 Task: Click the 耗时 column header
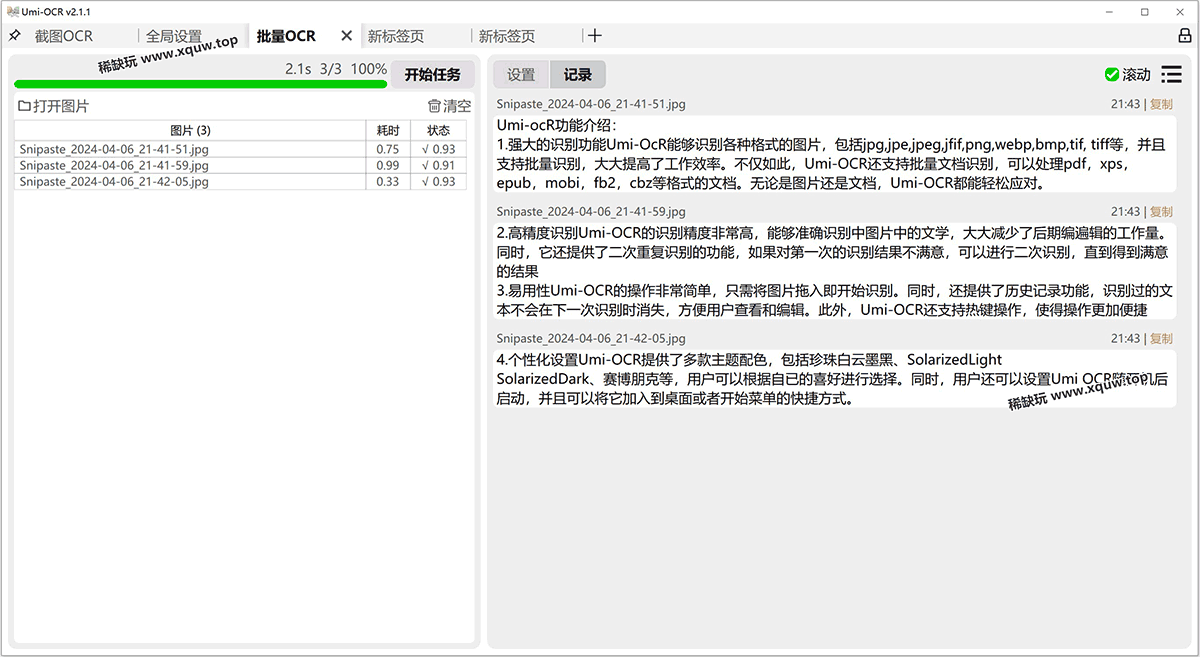tap(388, 131)
